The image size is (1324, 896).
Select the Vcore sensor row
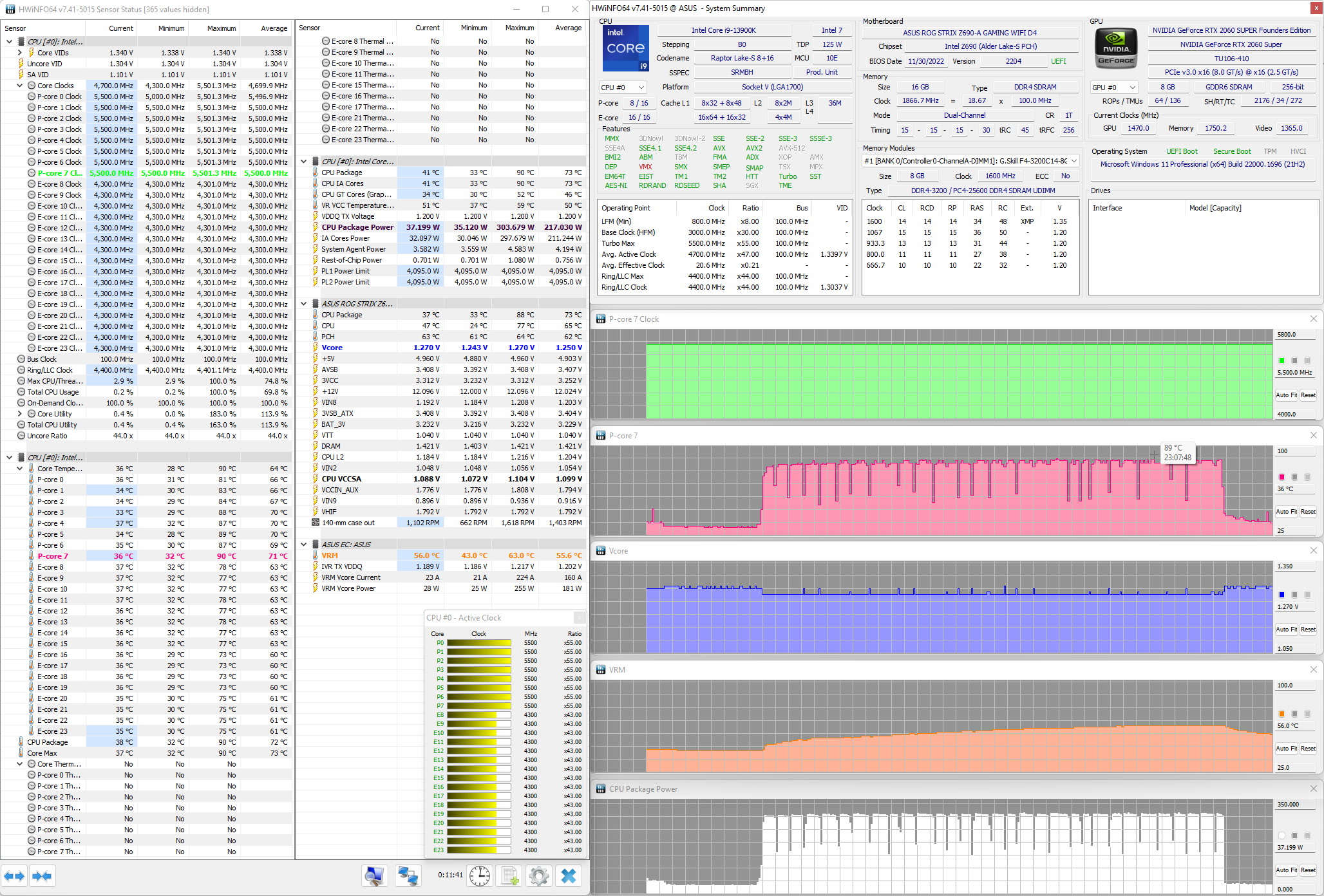tap(332, 348)
